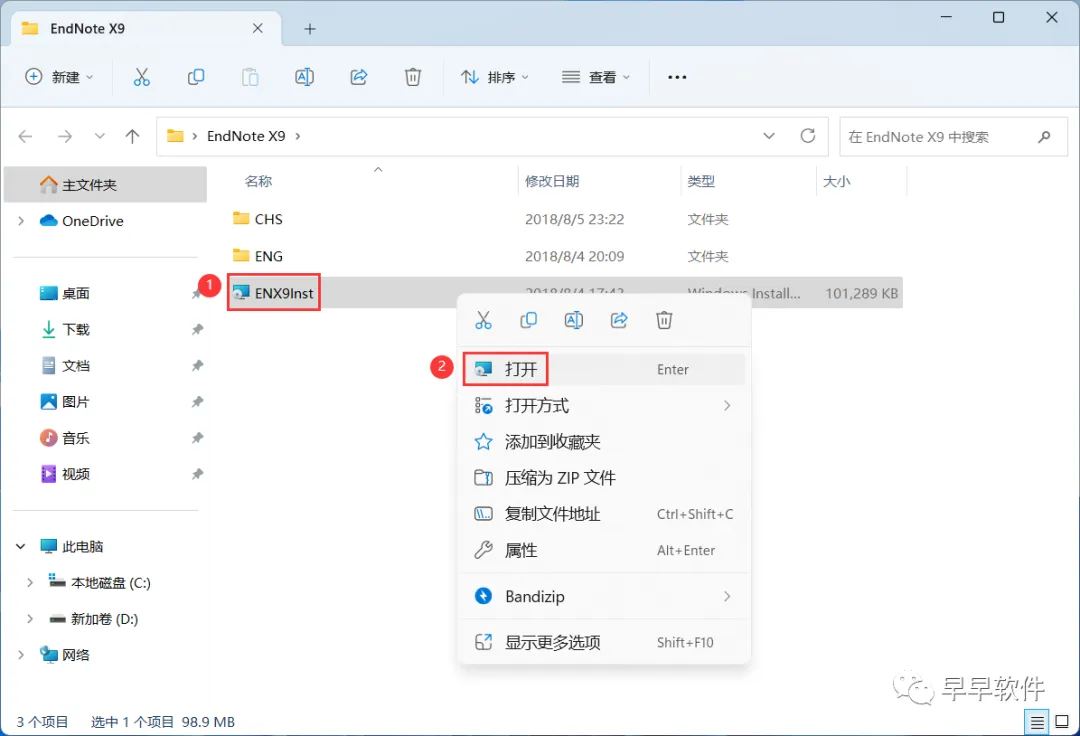
Task: Refresh the current folder view
Action: coord(808,136)
